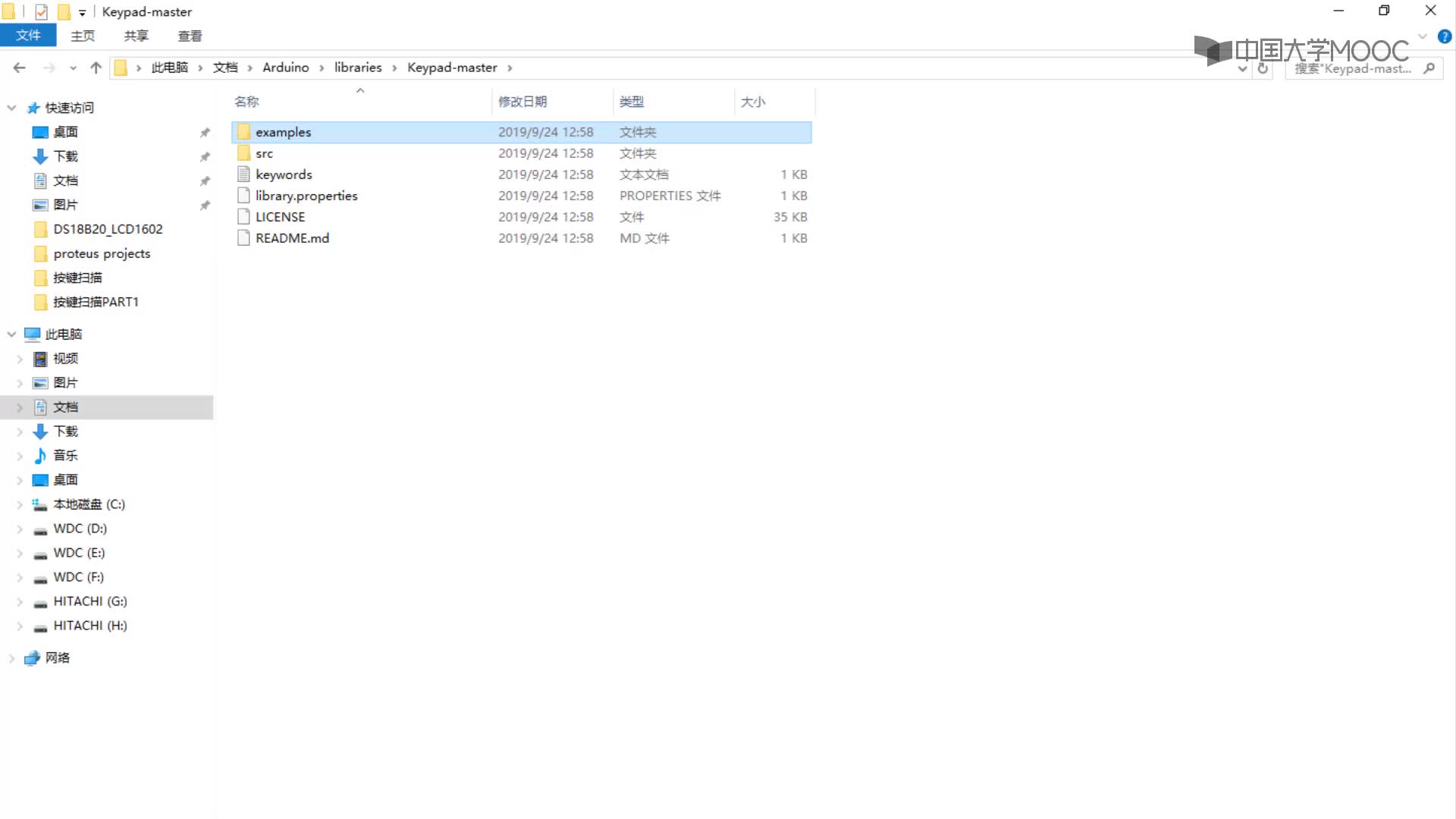This screenshot has width=1456, height=819.
Task: Open the 文件 menu
Action: (28, 36)
